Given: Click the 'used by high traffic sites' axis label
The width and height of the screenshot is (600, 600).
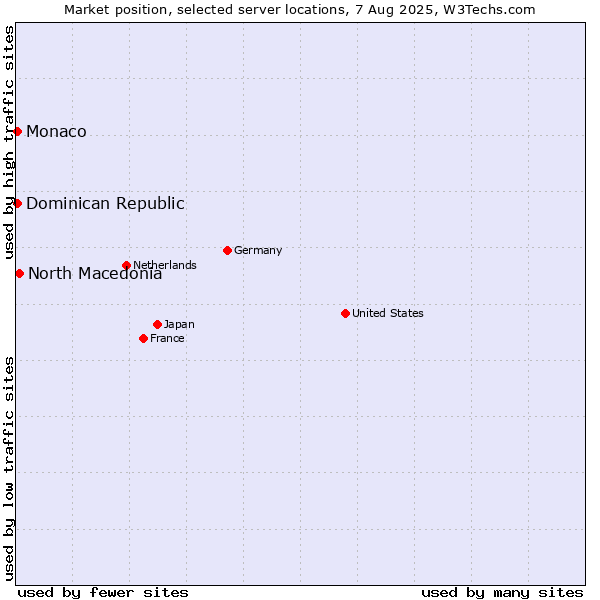Looking at the screenshot, I should tap(9, 142).
